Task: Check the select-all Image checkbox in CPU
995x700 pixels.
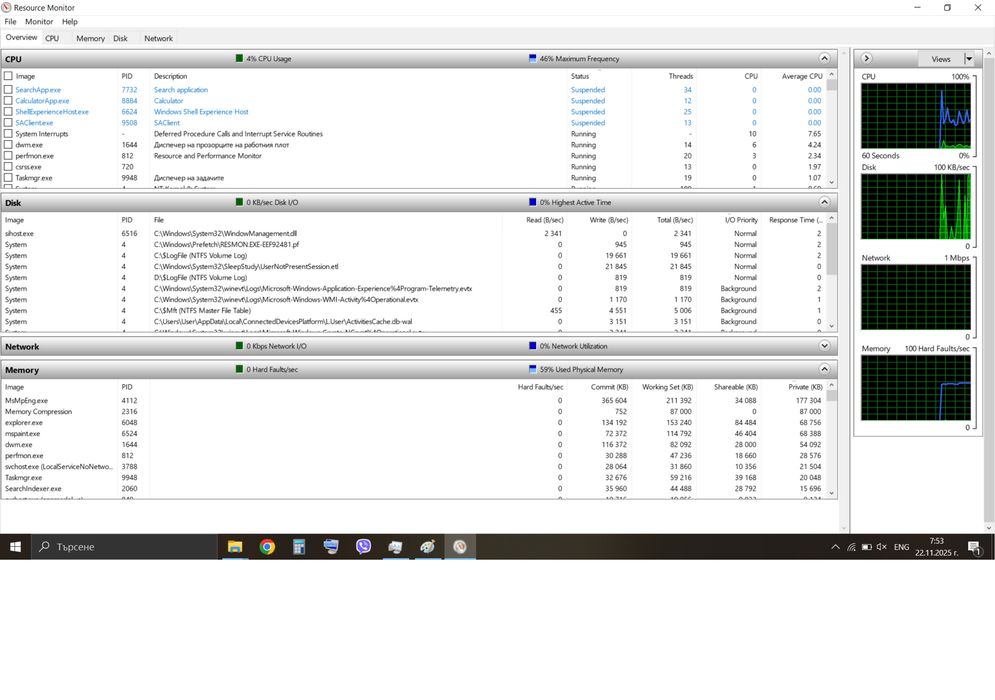Action: pos(8,76)
